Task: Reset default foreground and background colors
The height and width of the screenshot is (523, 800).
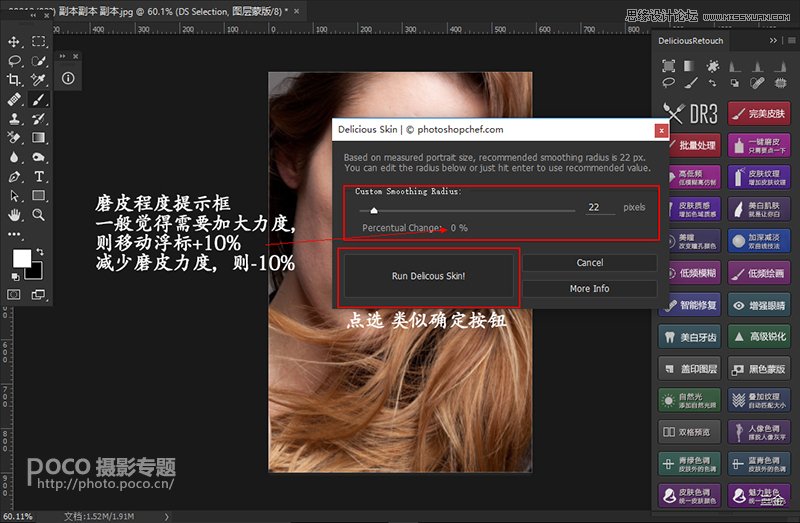Action: point(15,277)
